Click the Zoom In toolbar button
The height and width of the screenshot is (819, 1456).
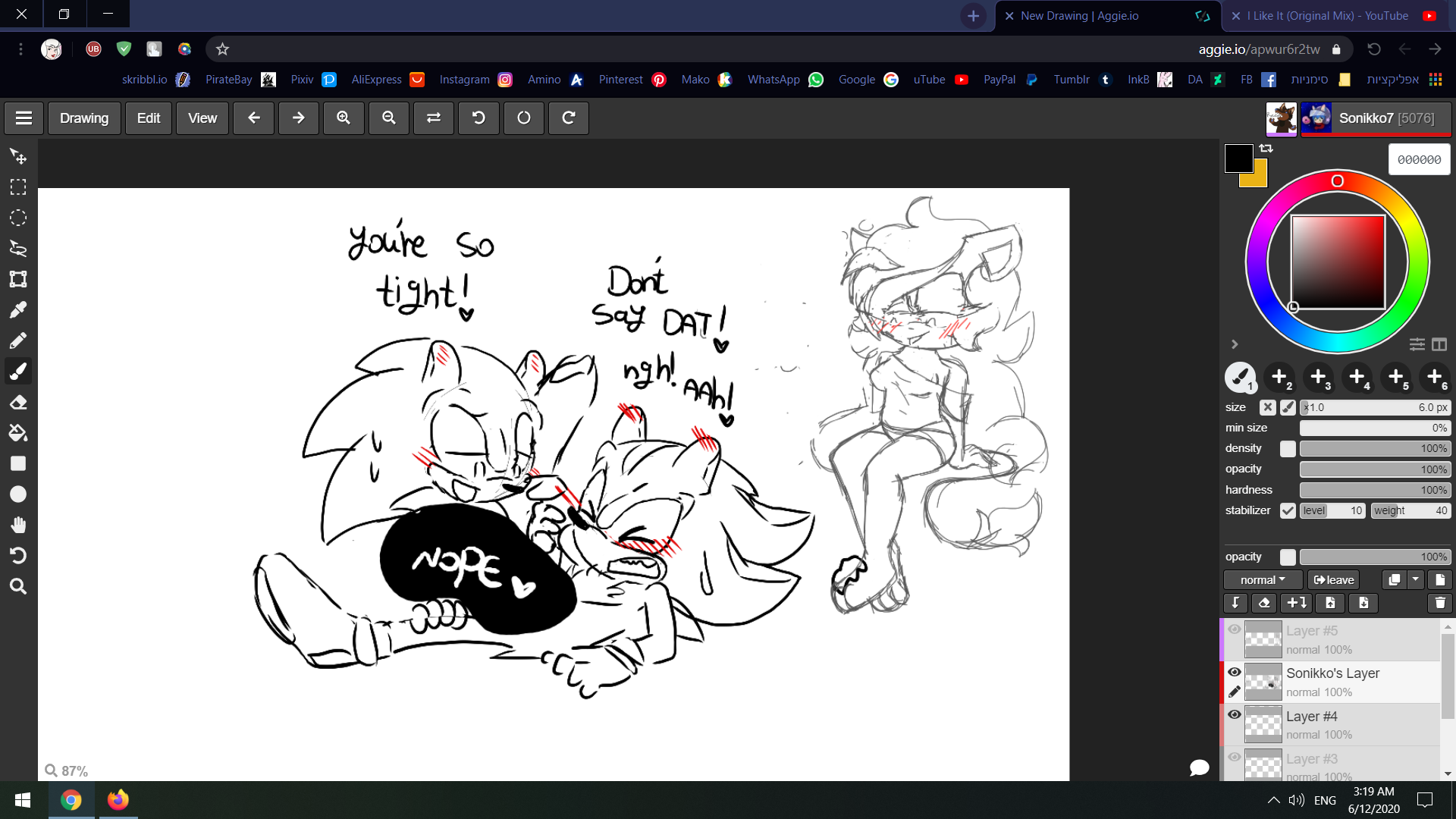[344, 118]
